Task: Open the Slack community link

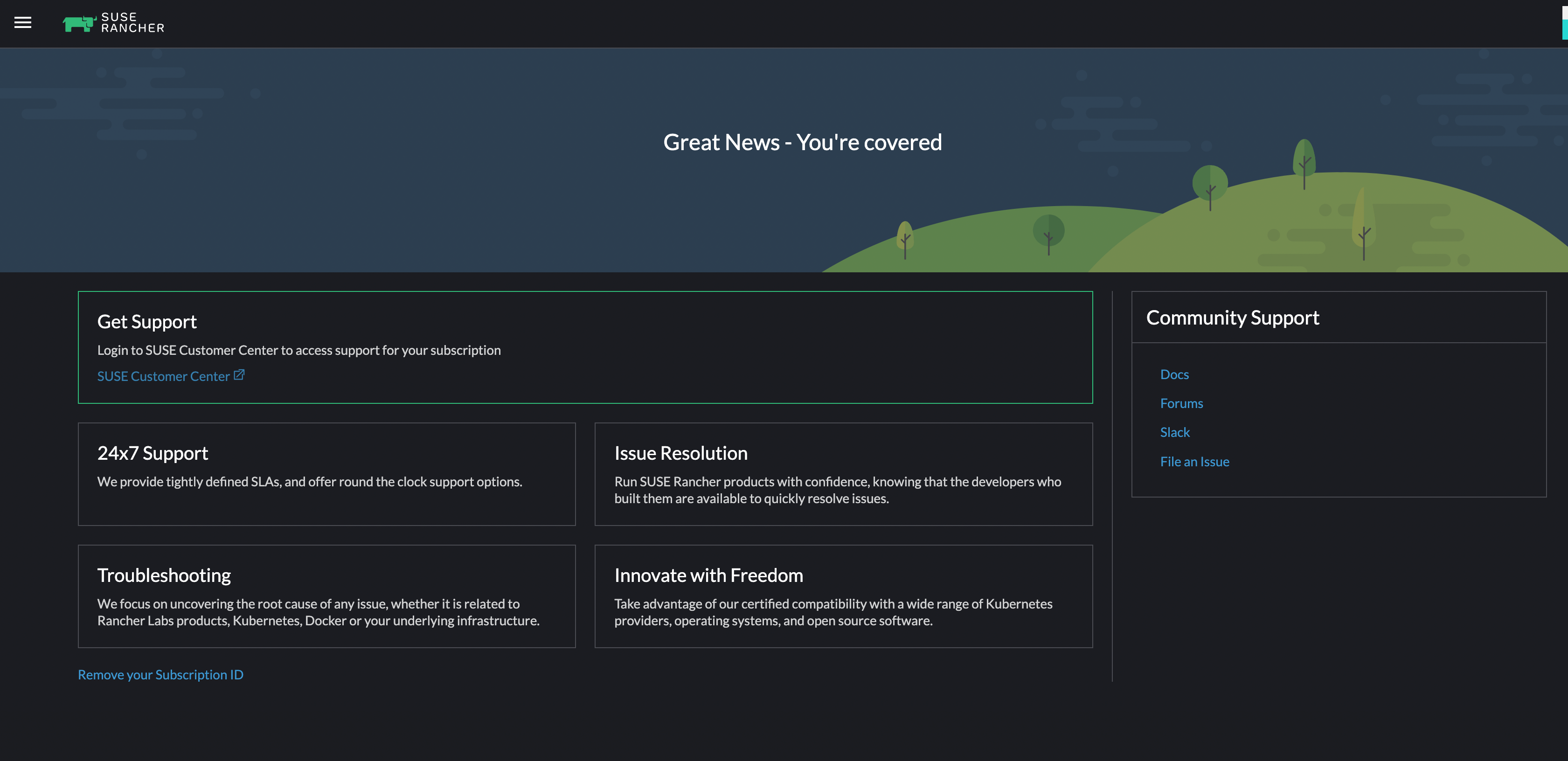Action: tap(1174, 432)
